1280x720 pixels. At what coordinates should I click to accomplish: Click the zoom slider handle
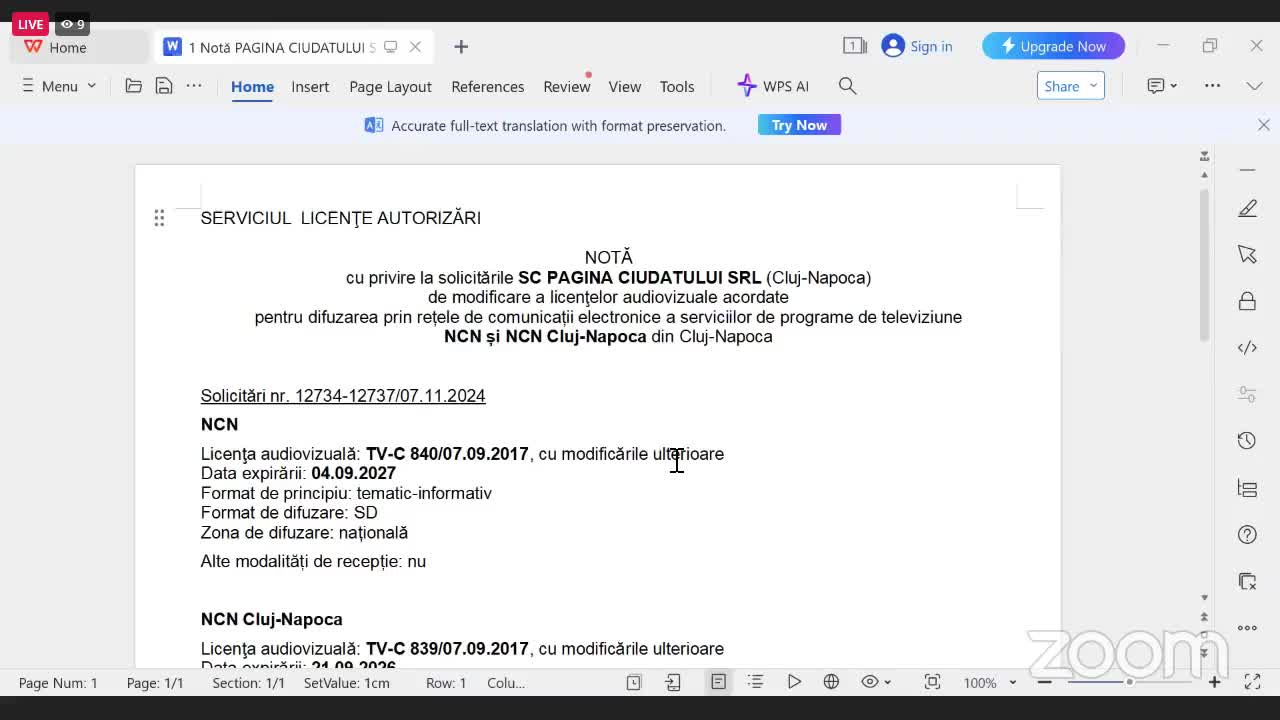[1129, 682]
